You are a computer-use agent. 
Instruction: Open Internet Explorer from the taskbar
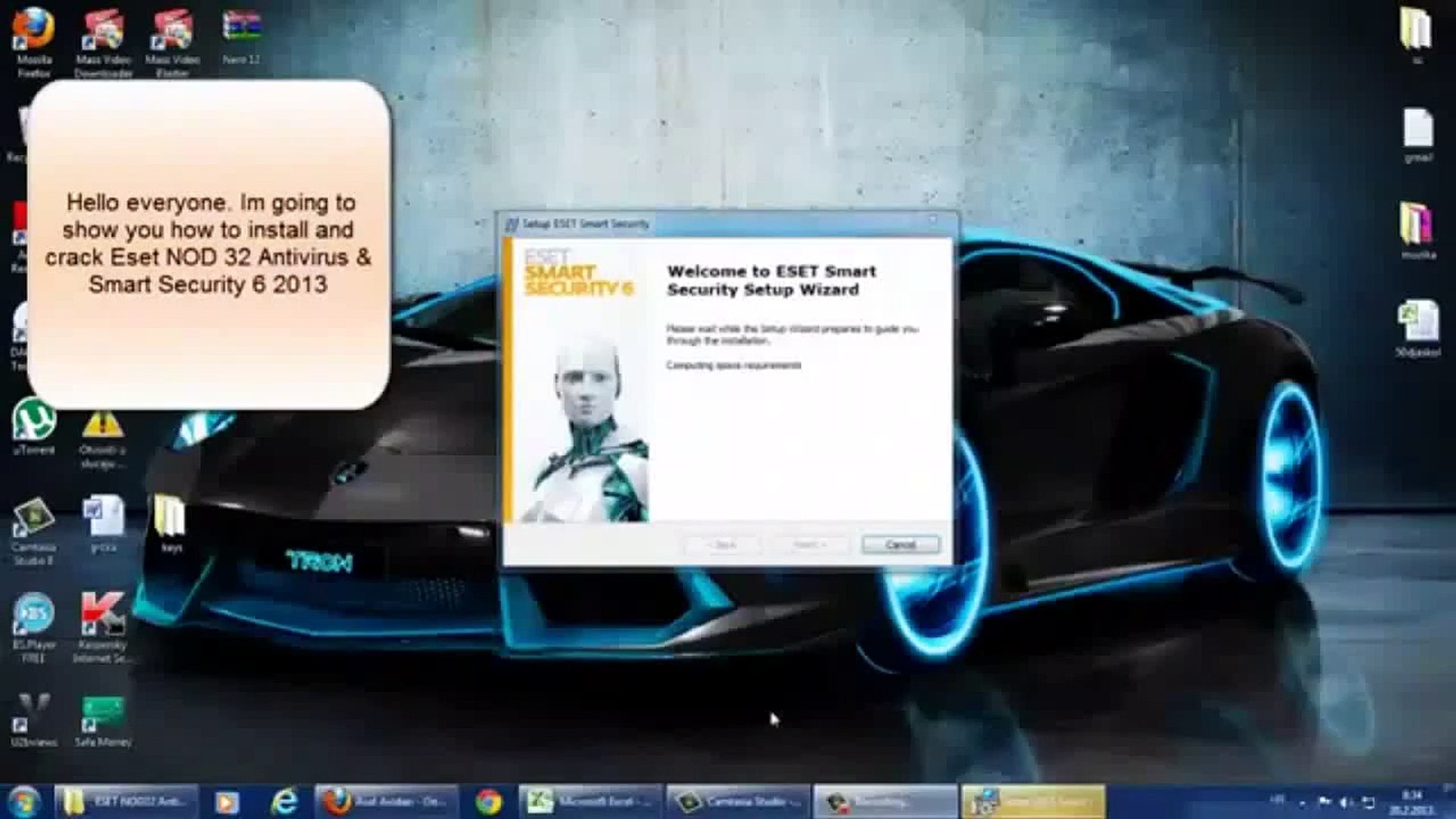(284, 802)
